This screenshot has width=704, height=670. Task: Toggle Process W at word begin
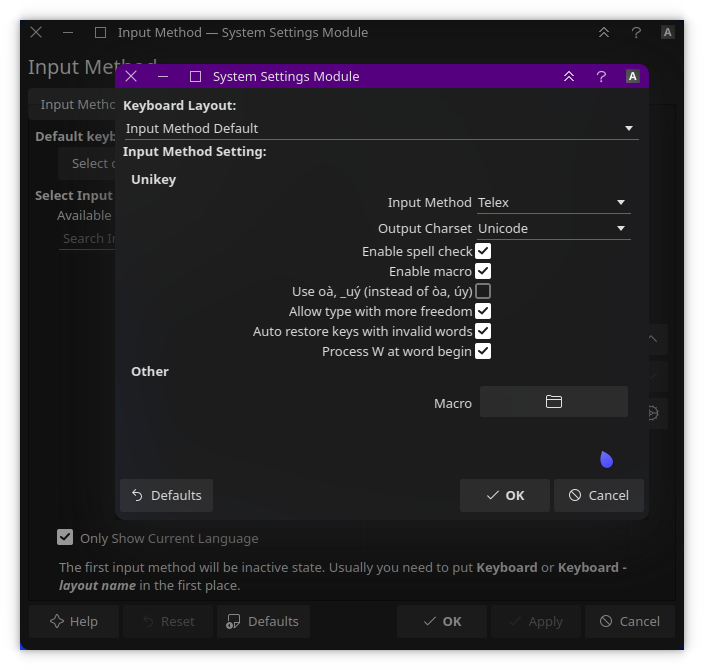pos(483,351)
